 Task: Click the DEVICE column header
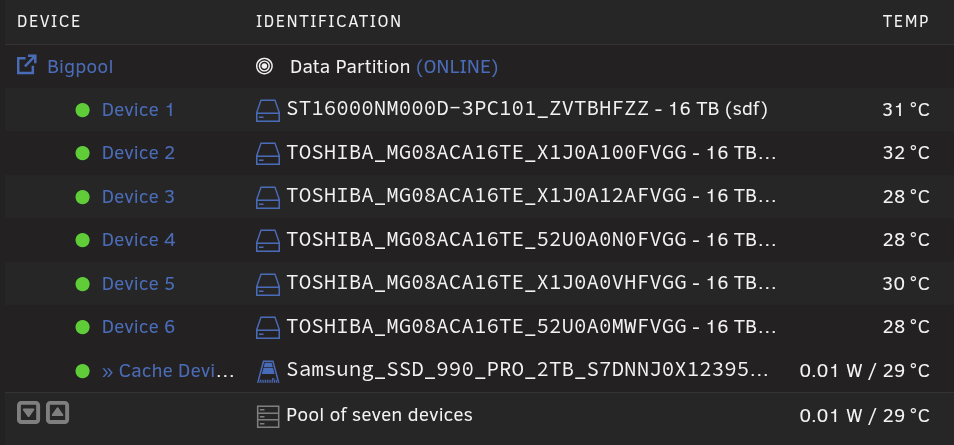[49, 22]
